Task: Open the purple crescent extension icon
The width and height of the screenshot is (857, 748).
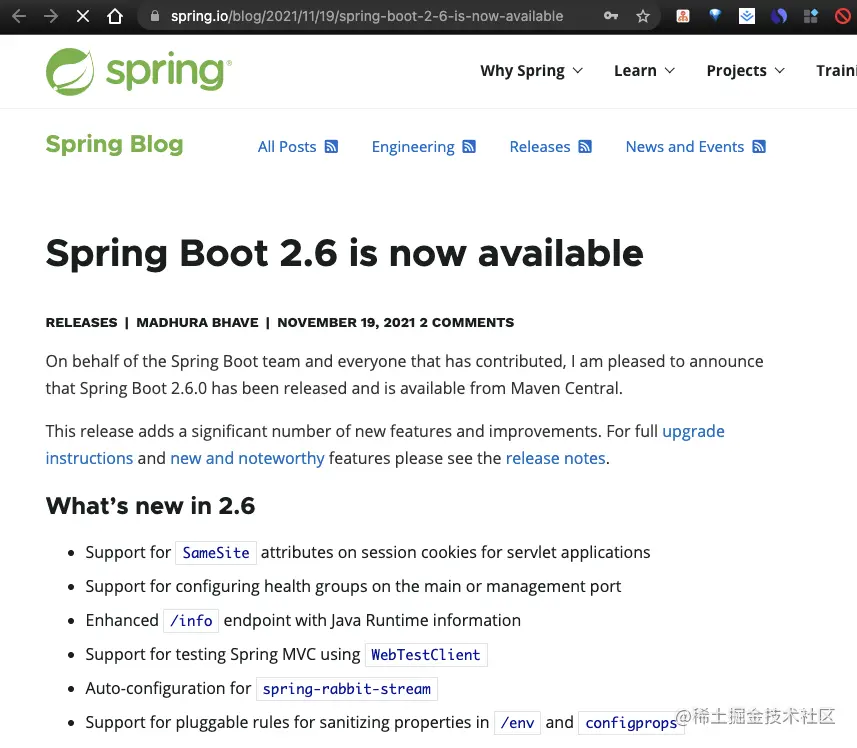Action: coord(779,16)
